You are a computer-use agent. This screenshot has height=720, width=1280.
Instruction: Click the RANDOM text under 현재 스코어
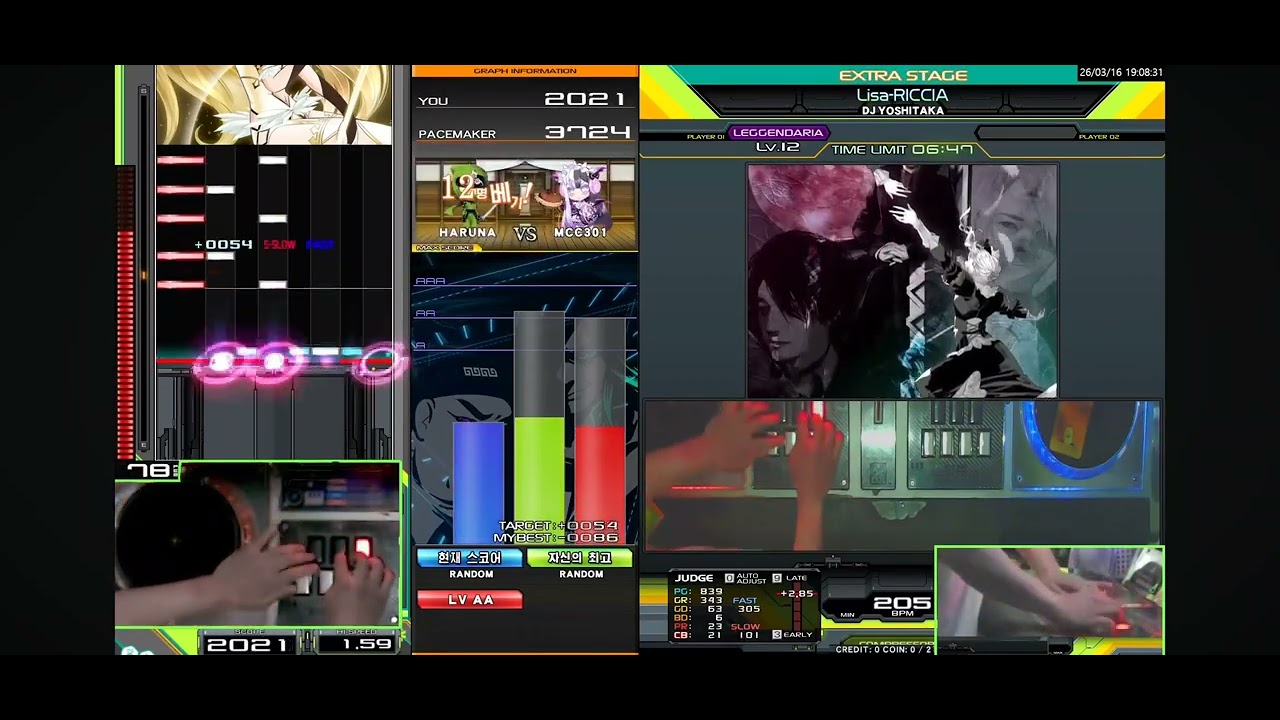[471, 575]
